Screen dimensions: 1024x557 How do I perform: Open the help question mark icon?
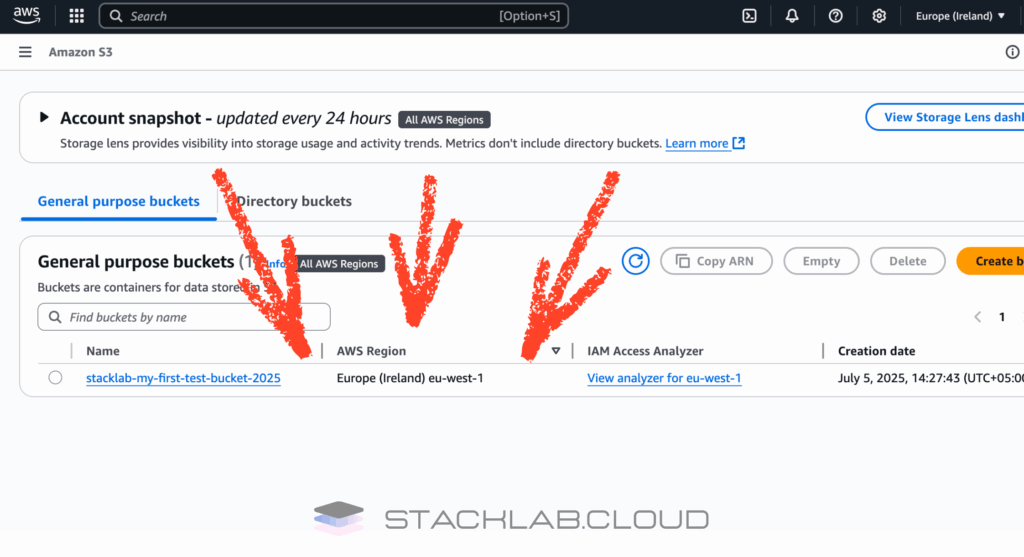click(x=835, y=16)
